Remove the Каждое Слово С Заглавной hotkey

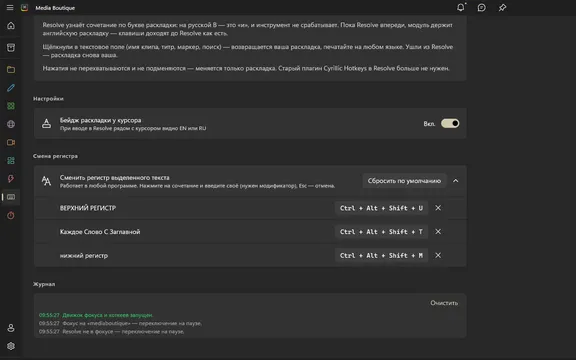(x=438, y=232)
